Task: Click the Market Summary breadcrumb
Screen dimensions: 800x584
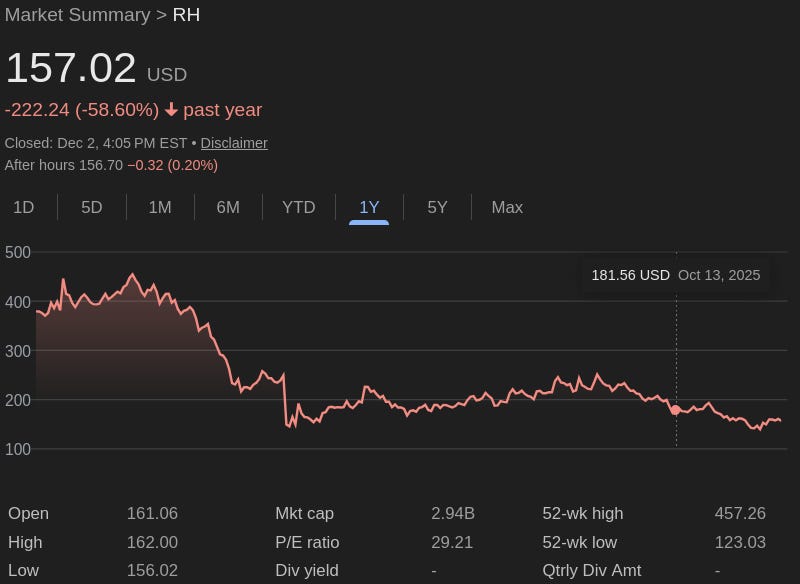Action: click(x=78, y=15)
